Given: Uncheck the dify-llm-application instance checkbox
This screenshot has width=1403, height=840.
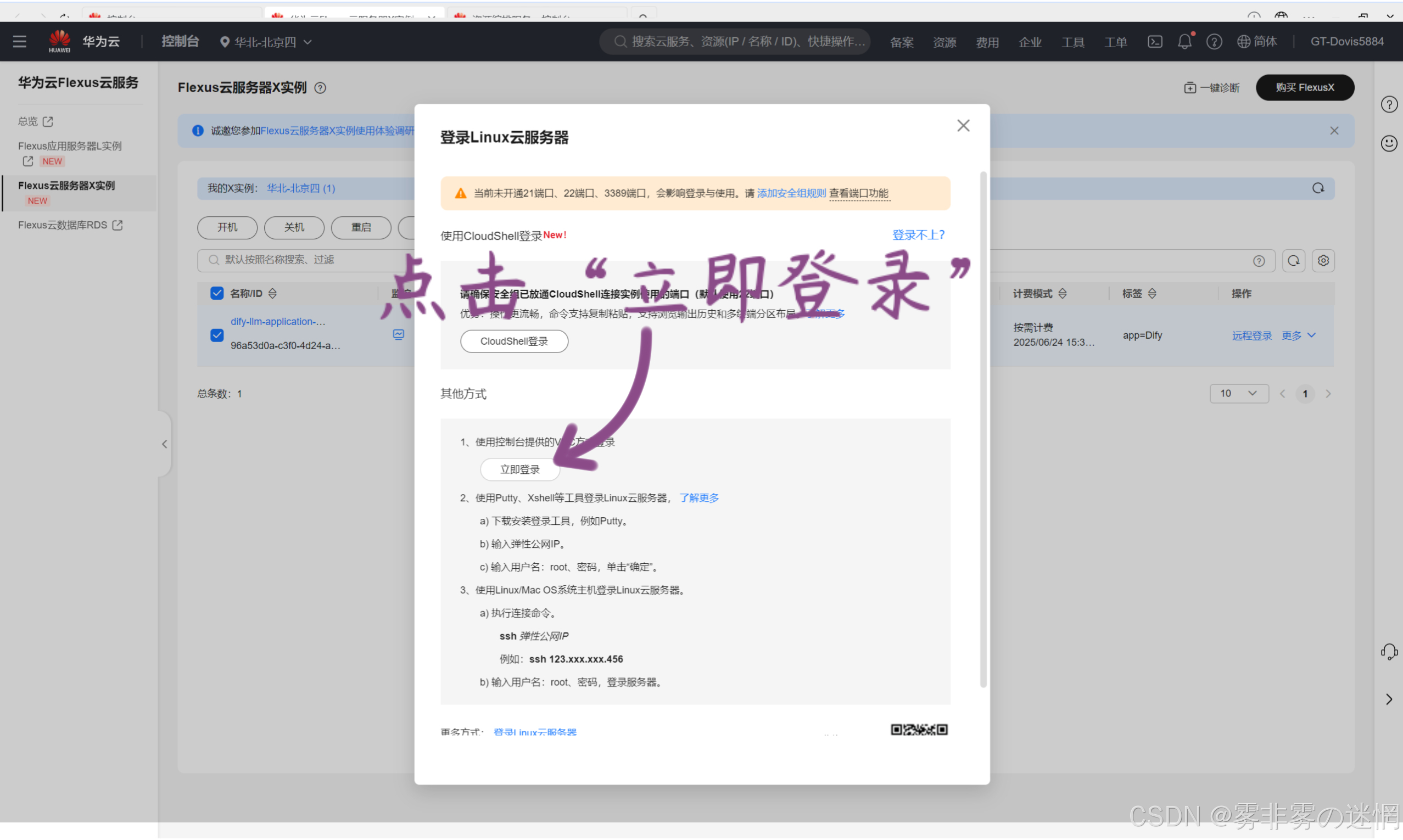Looking at the screenshot, I should coord(217,335).
